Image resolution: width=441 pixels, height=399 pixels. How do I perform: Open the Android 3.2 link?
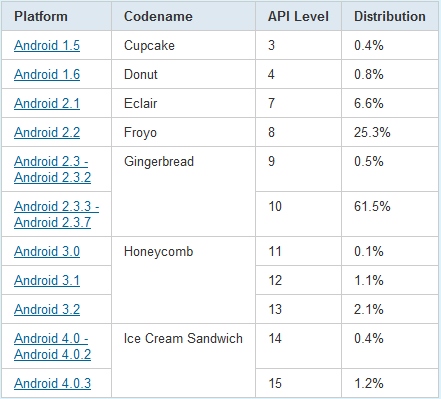pos(47,309)
